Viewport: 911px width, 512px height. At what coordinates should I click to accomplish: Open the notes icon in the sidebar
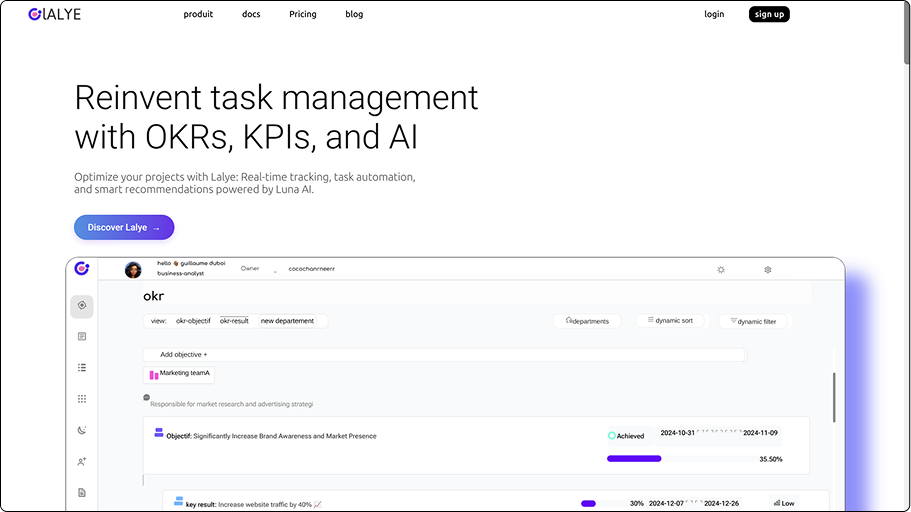pos(82,336)
